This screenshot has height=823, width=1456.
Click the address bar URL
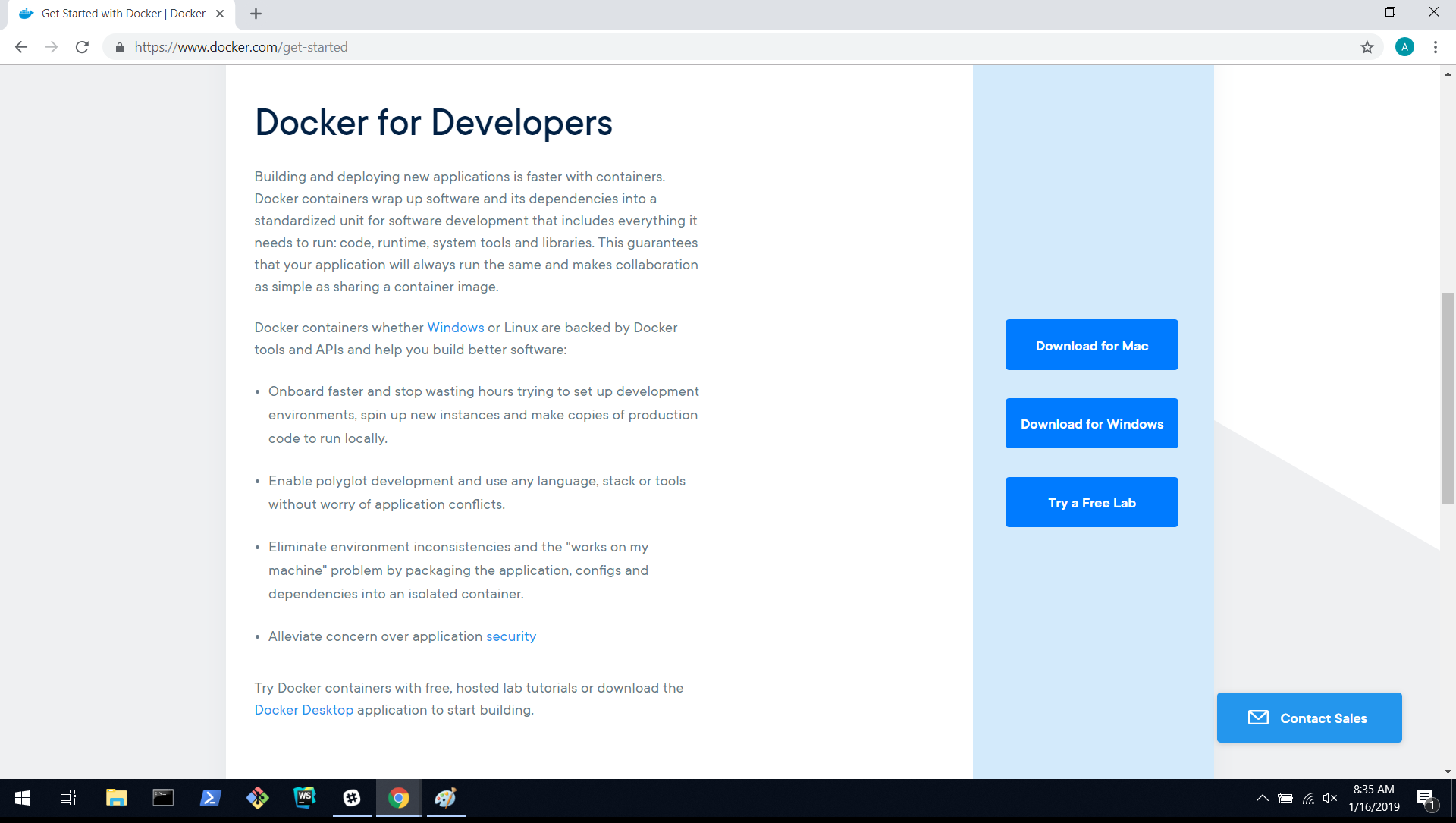click(241, 47)
